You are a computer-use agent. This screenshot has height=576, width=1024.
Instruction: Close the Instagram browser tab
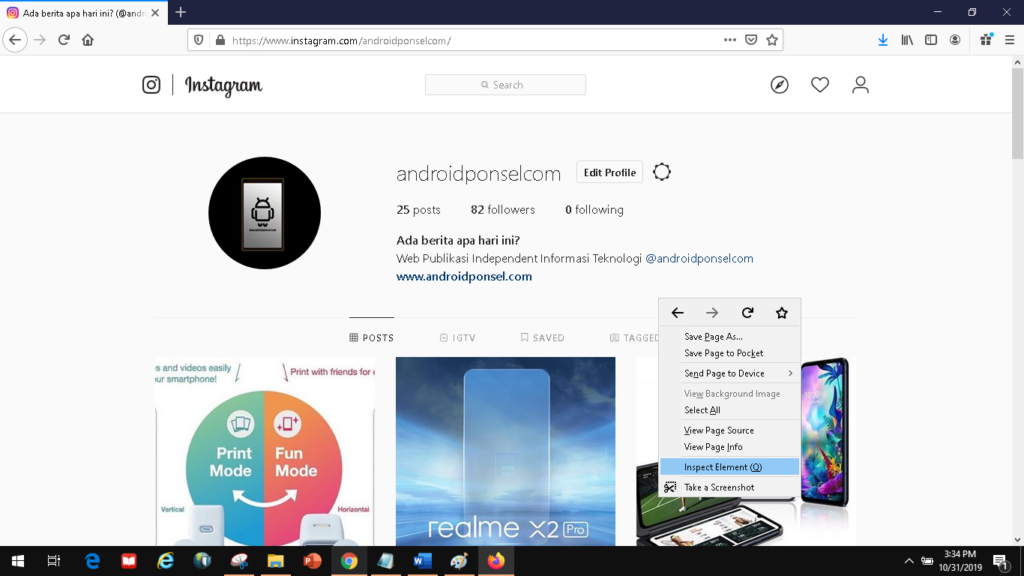point(155,12)
